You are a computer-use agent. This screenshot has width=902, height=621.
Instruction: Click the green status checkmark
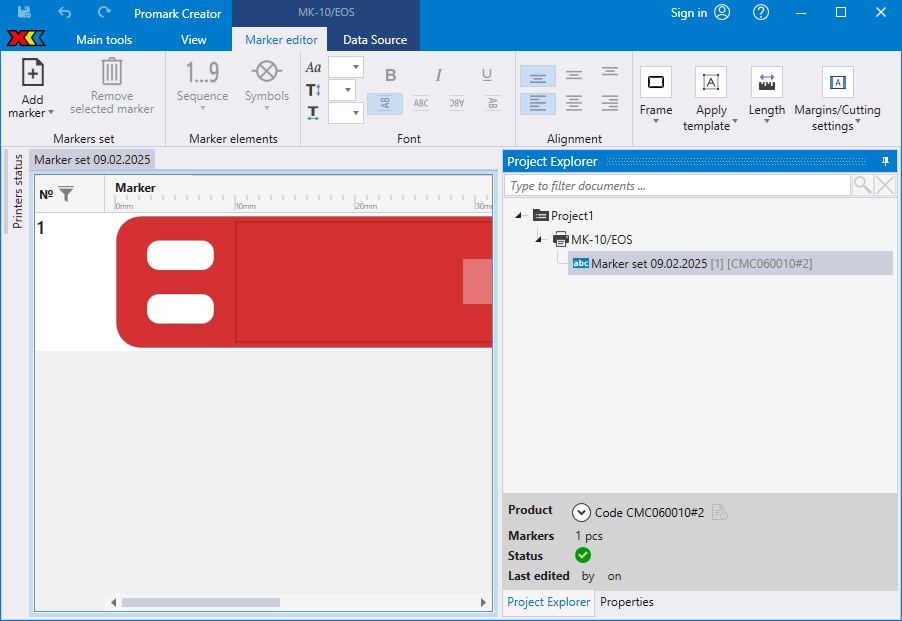(583, 555)
